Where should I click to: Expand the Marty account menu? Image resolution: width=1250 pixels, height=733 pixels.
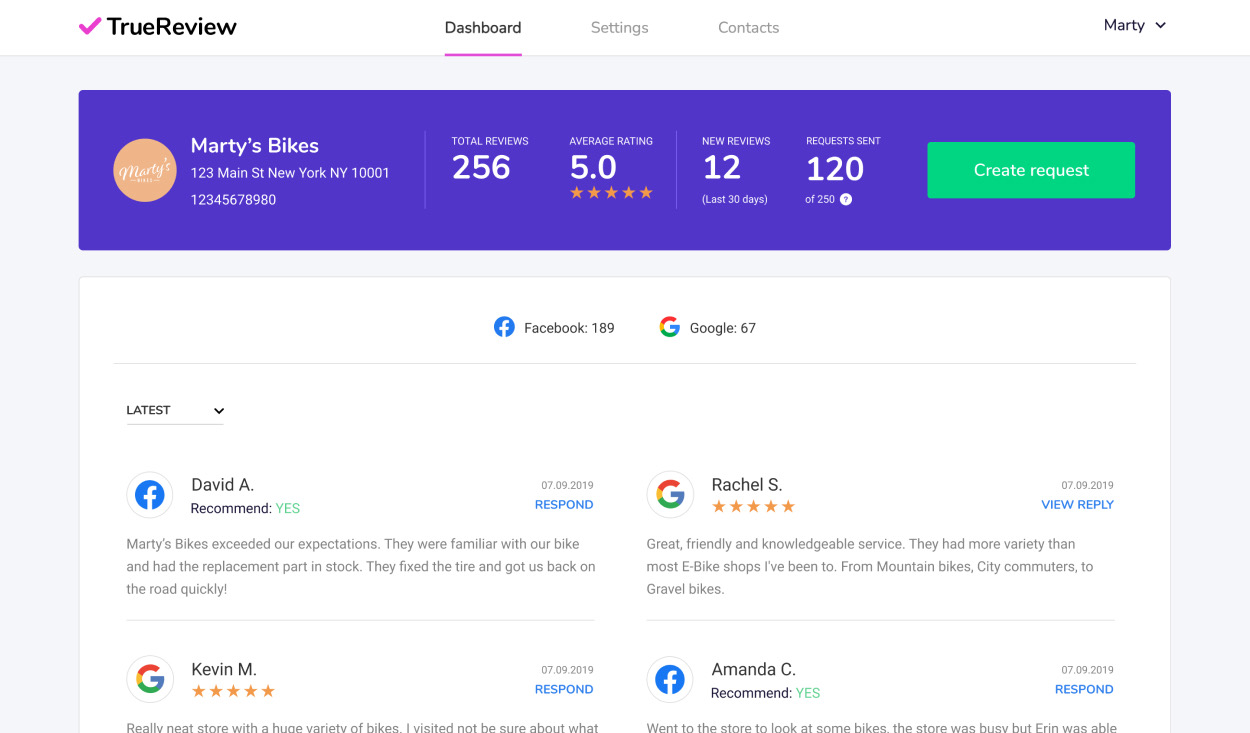coord(1135,25)
